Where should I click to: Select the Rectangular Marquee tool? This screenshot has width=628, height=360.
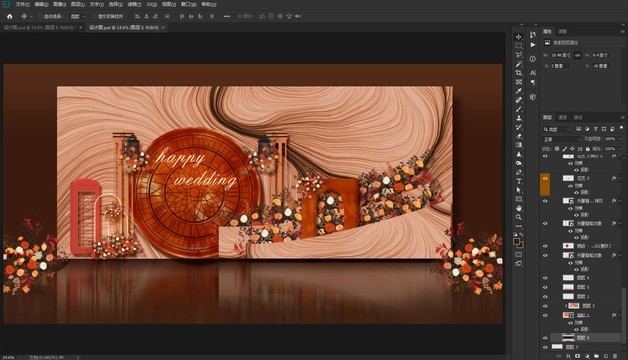[519, 46]
